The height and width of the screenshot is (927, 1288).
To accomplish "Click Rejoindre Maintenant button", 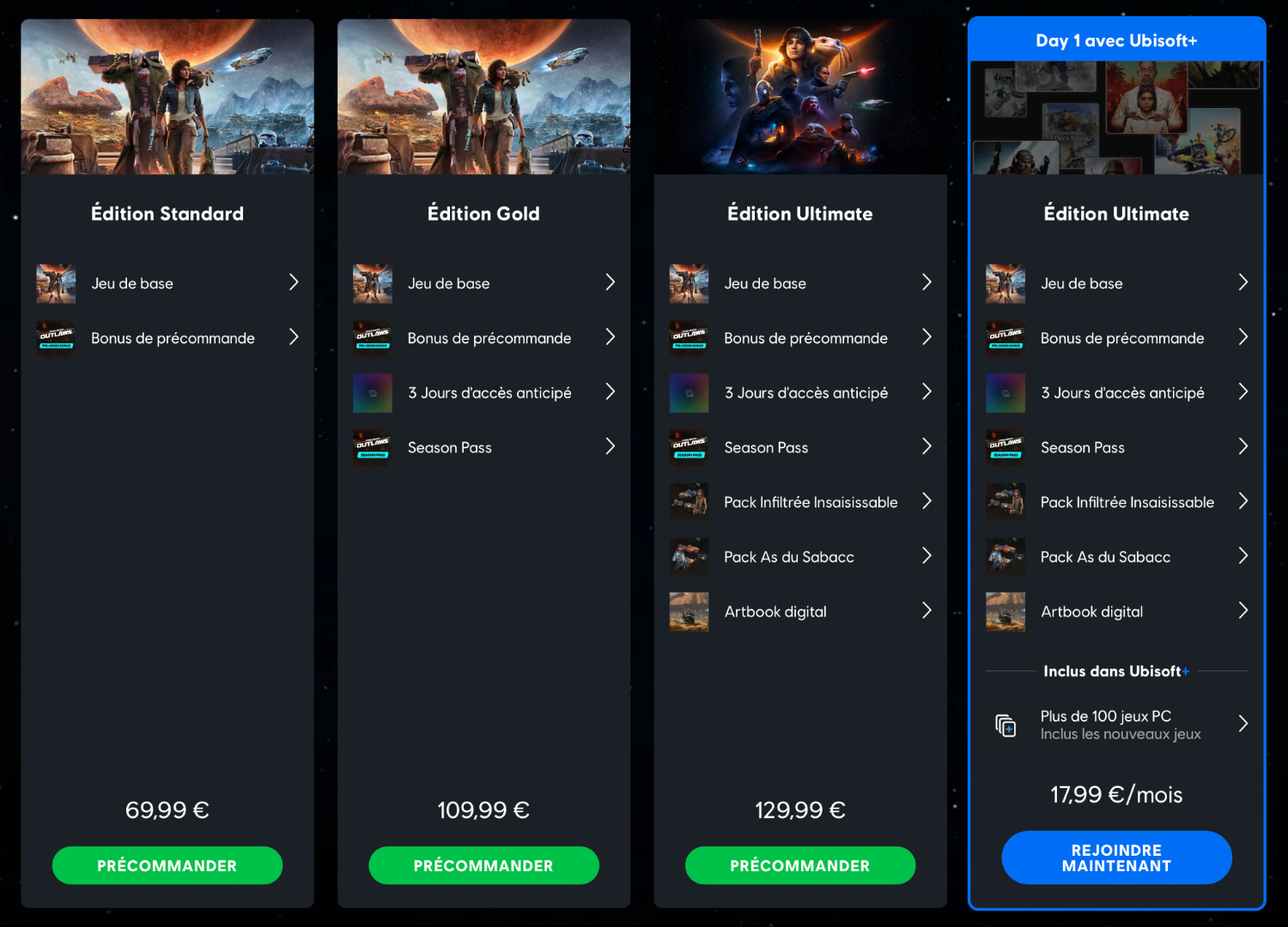I will pyautogui.click(x=1116, y=857).
